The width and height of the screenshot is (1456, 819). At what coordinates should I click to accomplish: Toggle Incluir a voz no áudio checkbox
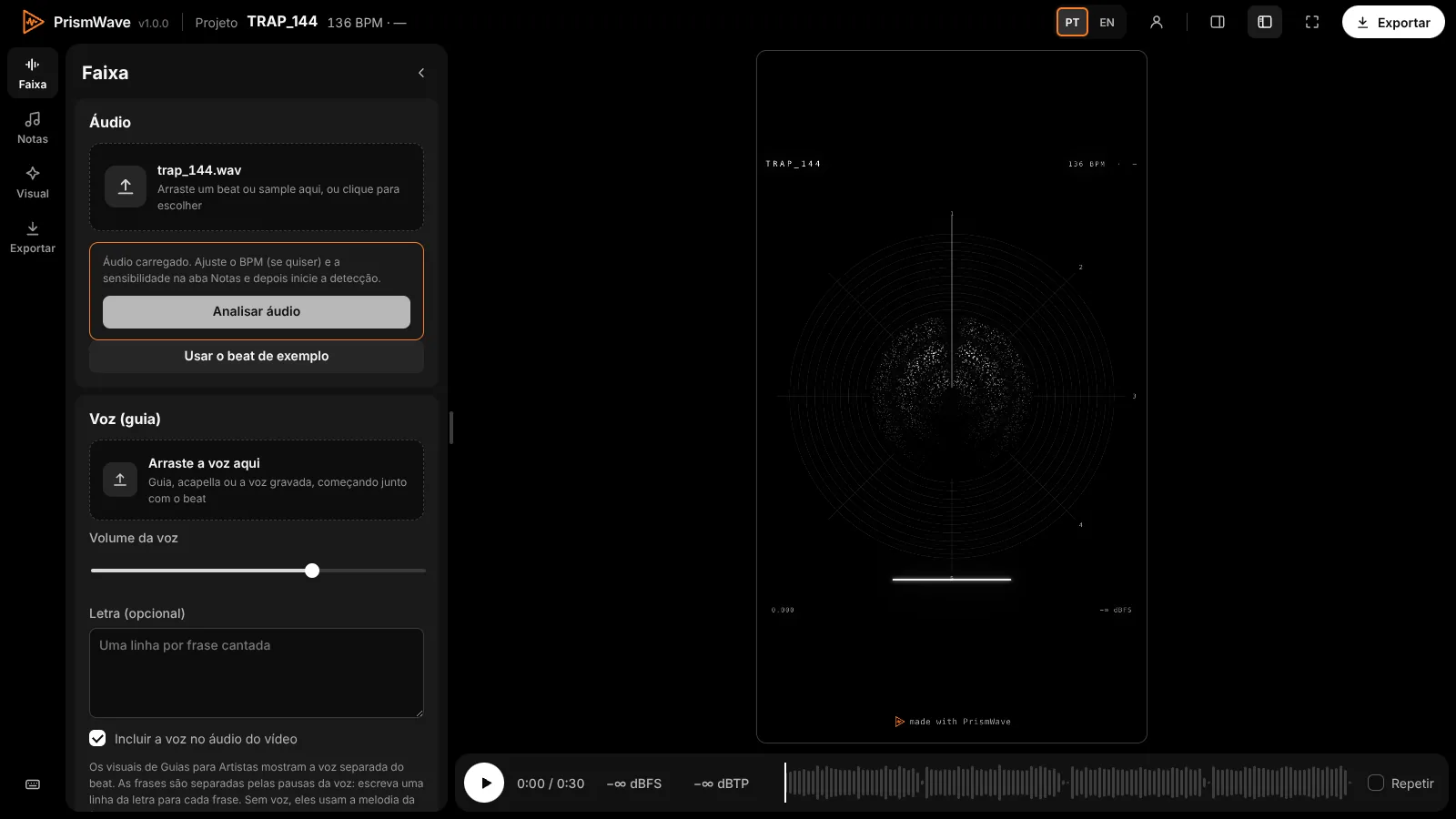(x=97, y=738)
